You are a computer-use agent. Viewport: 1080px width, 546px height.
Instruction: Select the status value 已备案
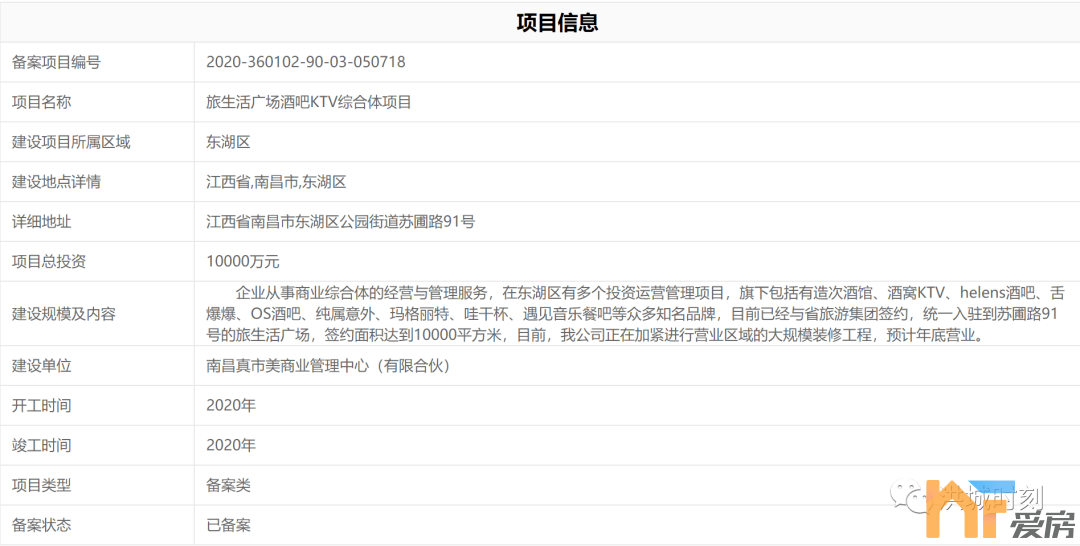(228, 525)
